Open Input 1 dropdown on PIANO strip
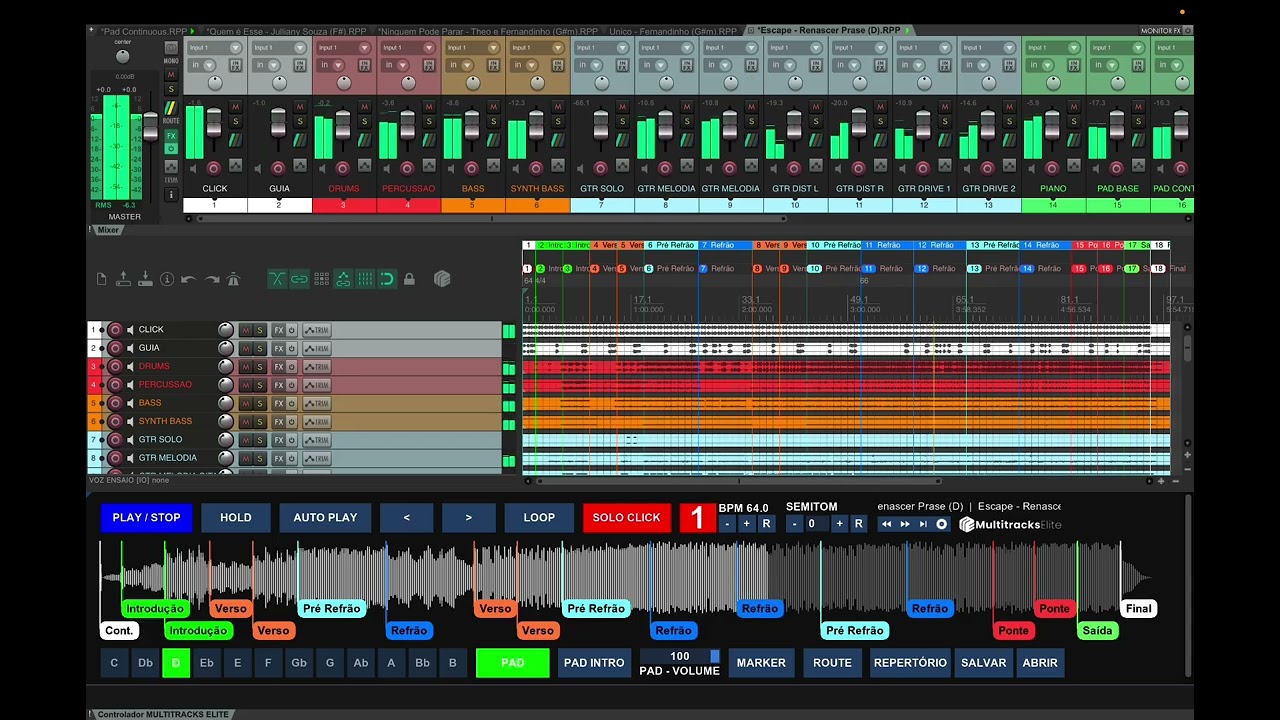1280x720 pixels. point(1054,47)
